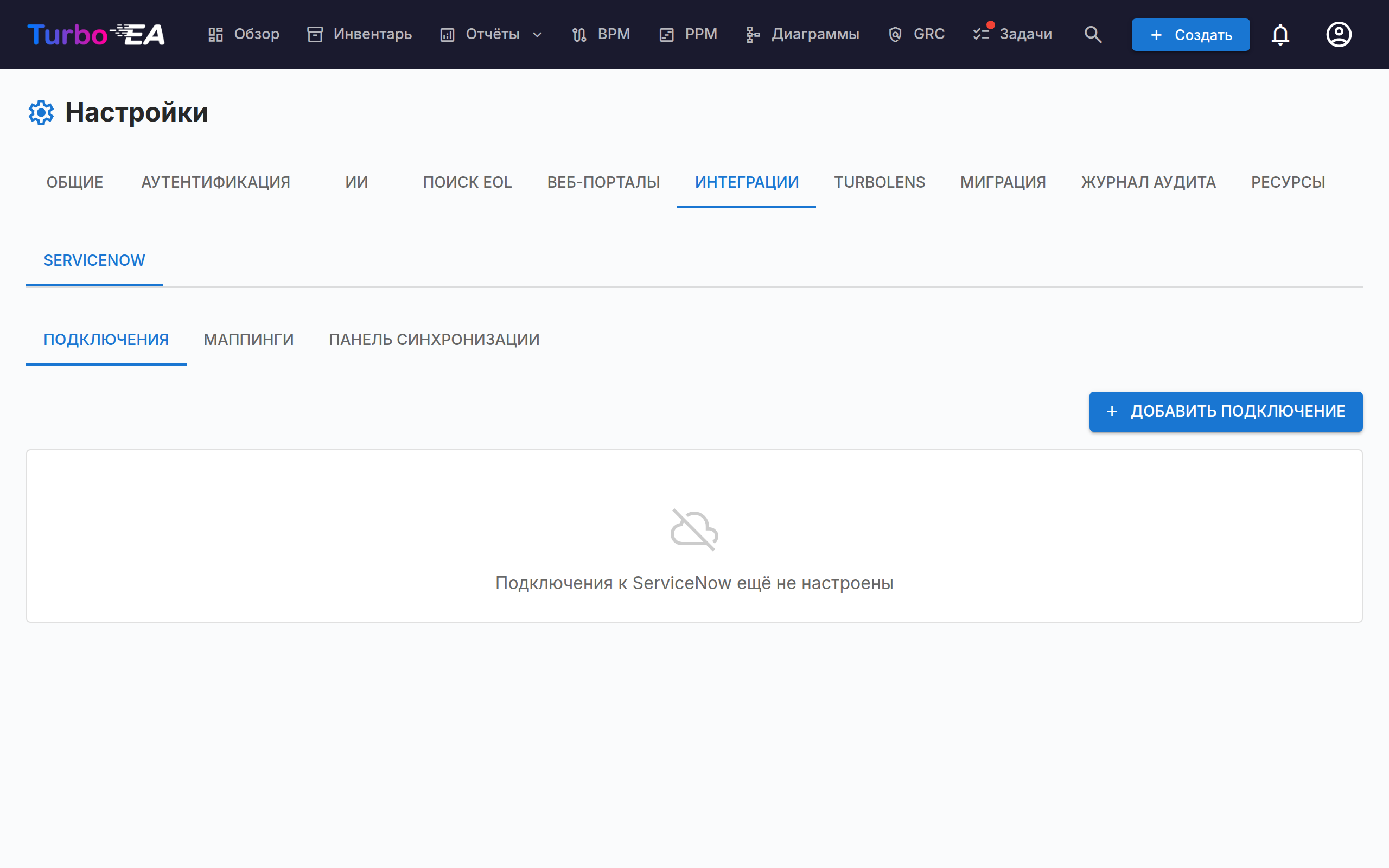The height and width of the screenshot is (868, 1389).
Task: Open the Задачи section
Action: 1025,34
